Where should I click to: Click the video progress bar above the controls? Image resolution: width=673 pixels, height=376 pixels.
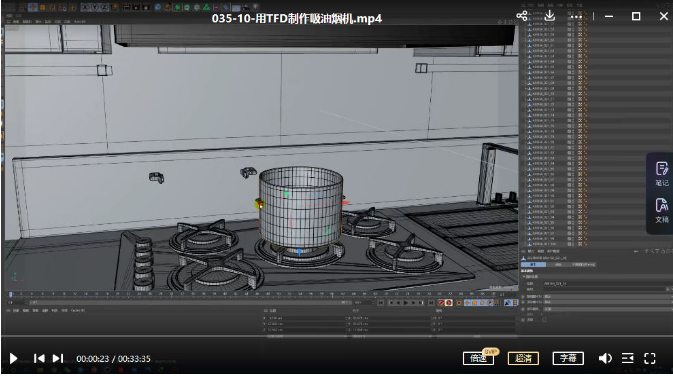tap(336, 335)
